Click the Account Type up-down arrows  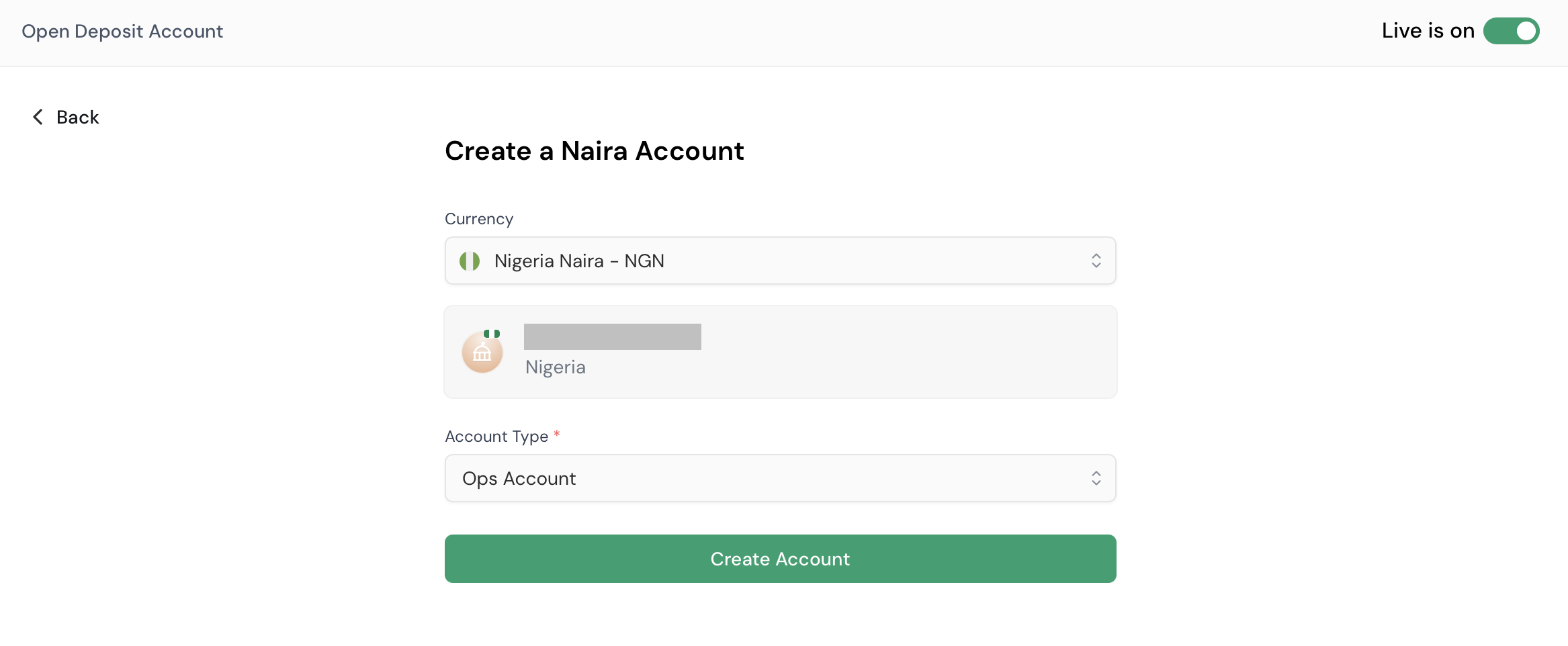pos(1096,478)
